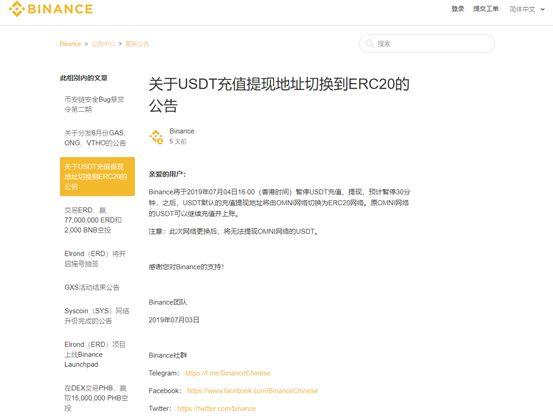Open sidebar article 在DEX交易PHB
The width and height of the screenshot is (553, 419).
pos(96,398)
